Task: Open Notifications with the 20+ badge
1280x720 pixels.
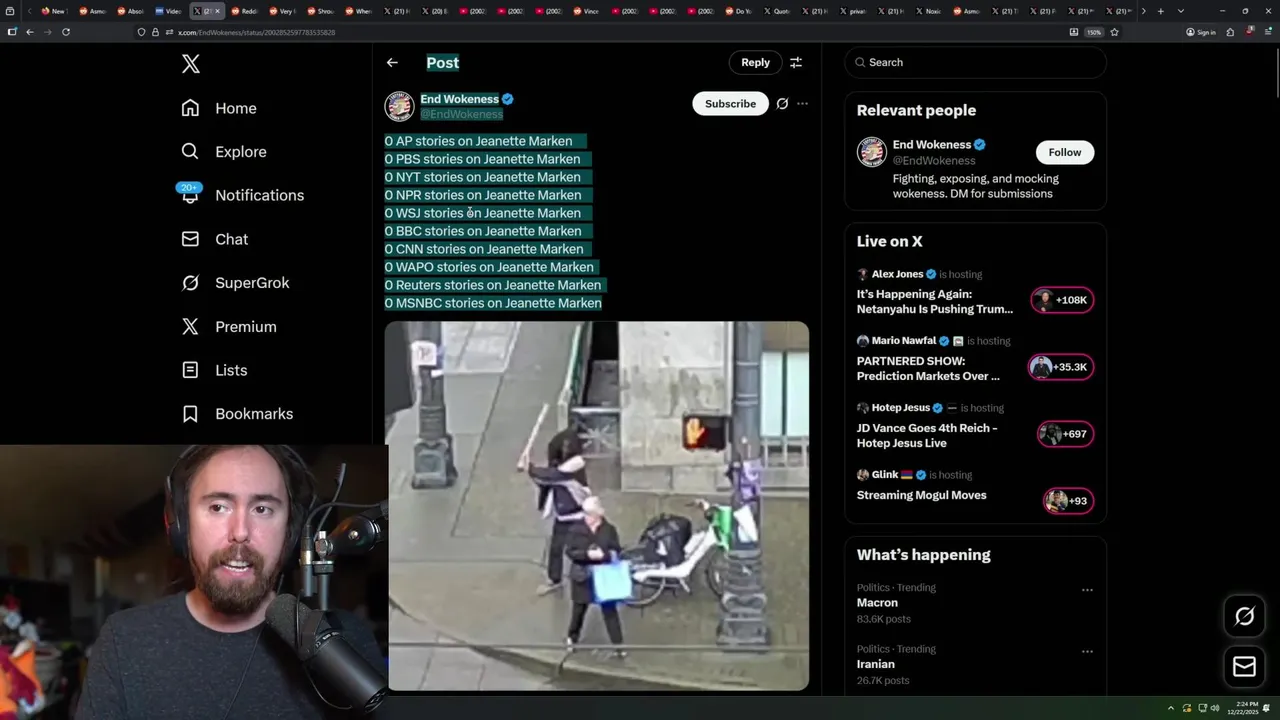Action: pyautogui.click(x=242, y=195)
